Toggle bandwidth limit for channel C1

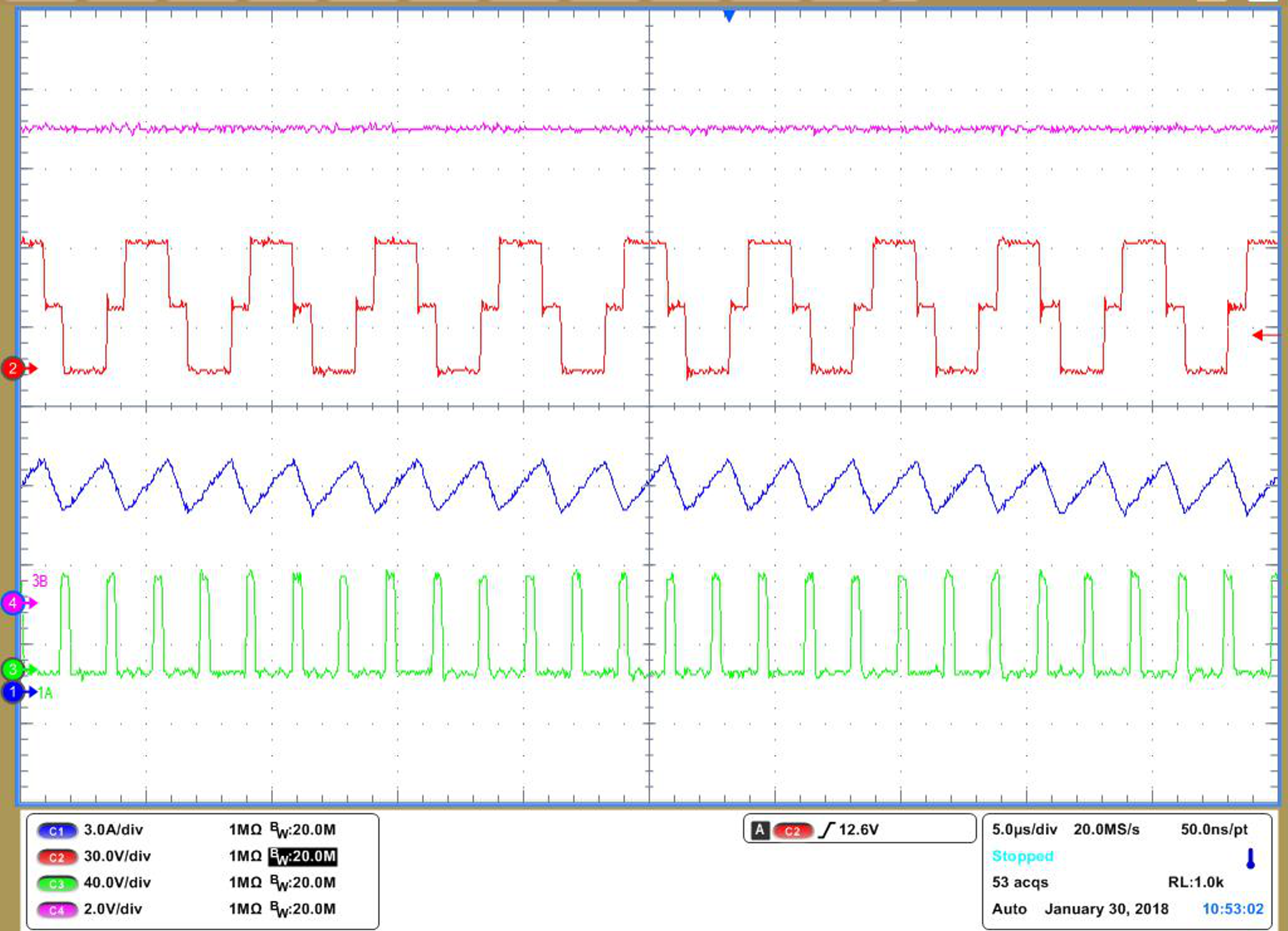pyautogui.click(x=302, y=830)
